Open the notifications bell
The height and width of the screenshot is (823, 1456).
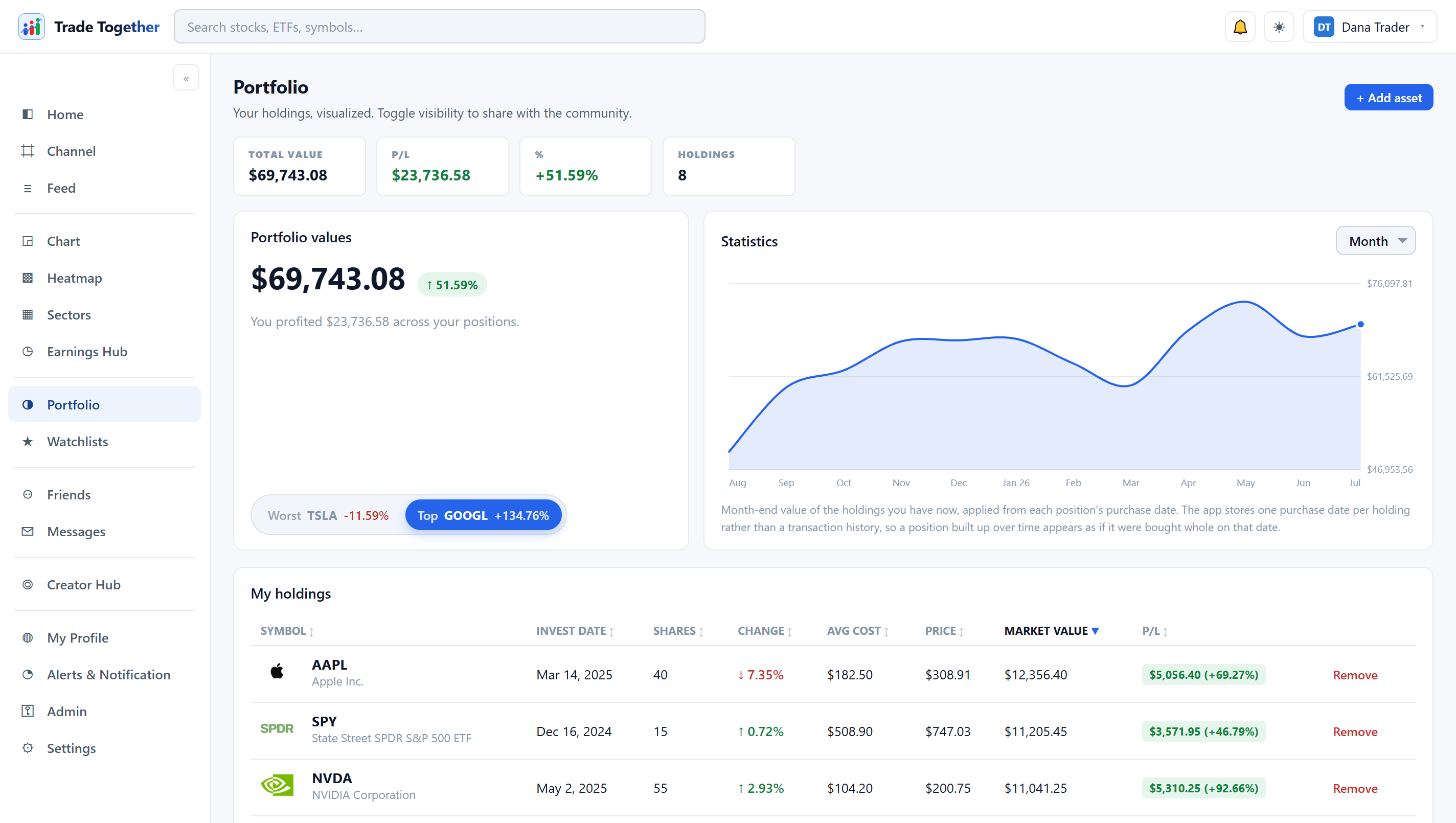click(1240, 27)
